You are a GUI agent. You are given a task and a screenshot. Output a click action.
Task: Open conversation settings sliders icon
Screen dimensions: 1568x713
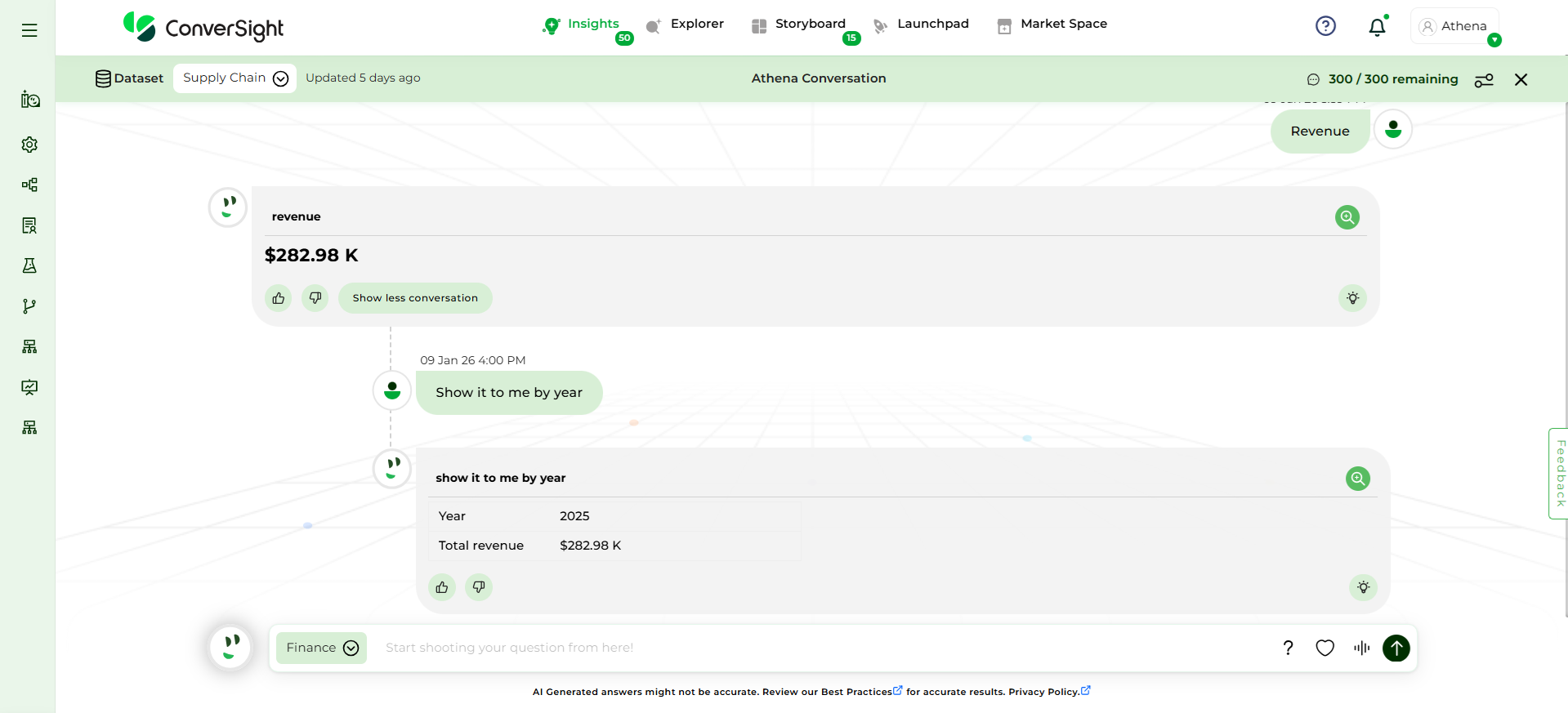1484,80
